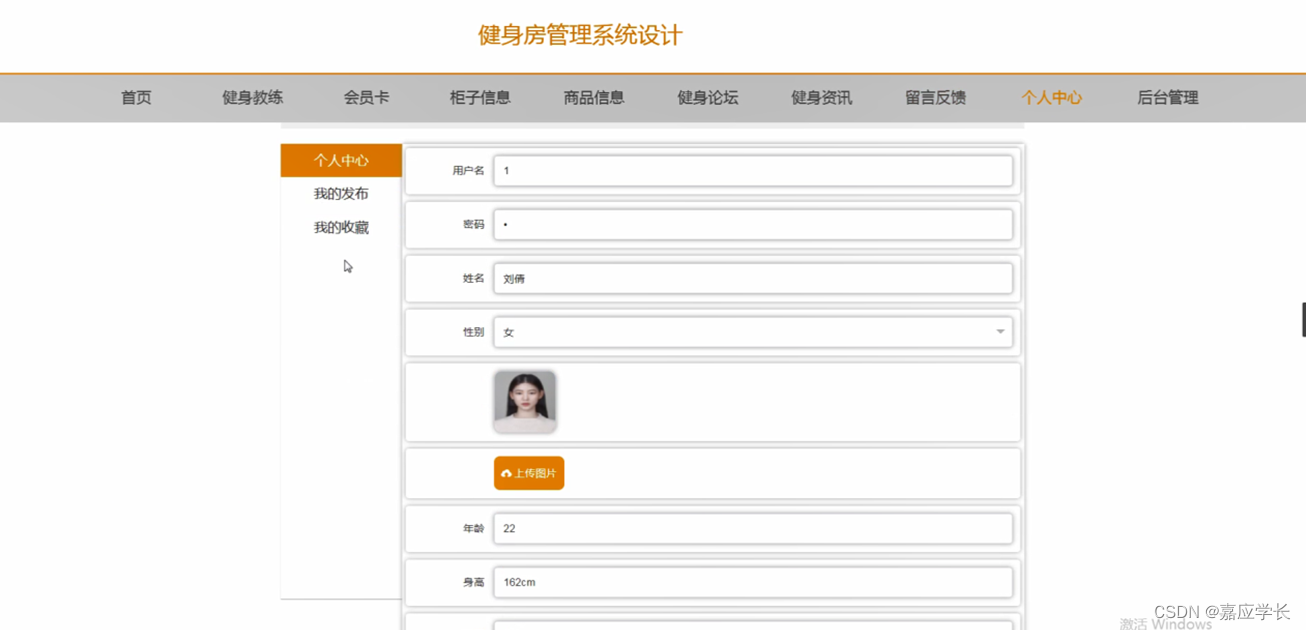
Task: Click the 身高 field showing 162cm
Action: (753, 582)
